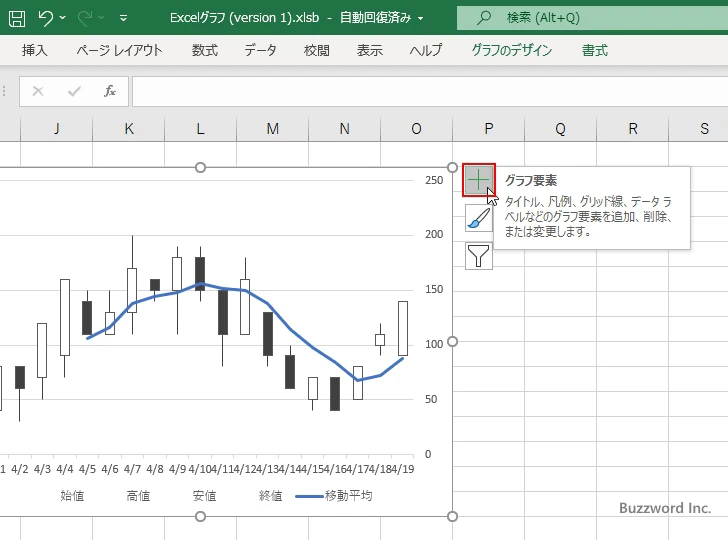
Task: Open the 挿入 ribbon tab
Action: click(34, 50)
